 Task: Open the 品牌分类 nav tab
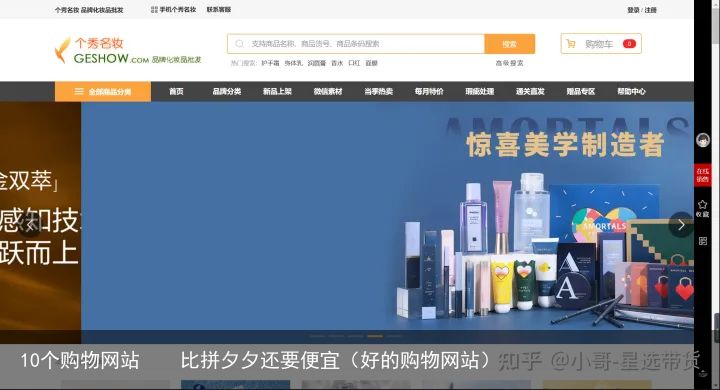click(227, 91)
